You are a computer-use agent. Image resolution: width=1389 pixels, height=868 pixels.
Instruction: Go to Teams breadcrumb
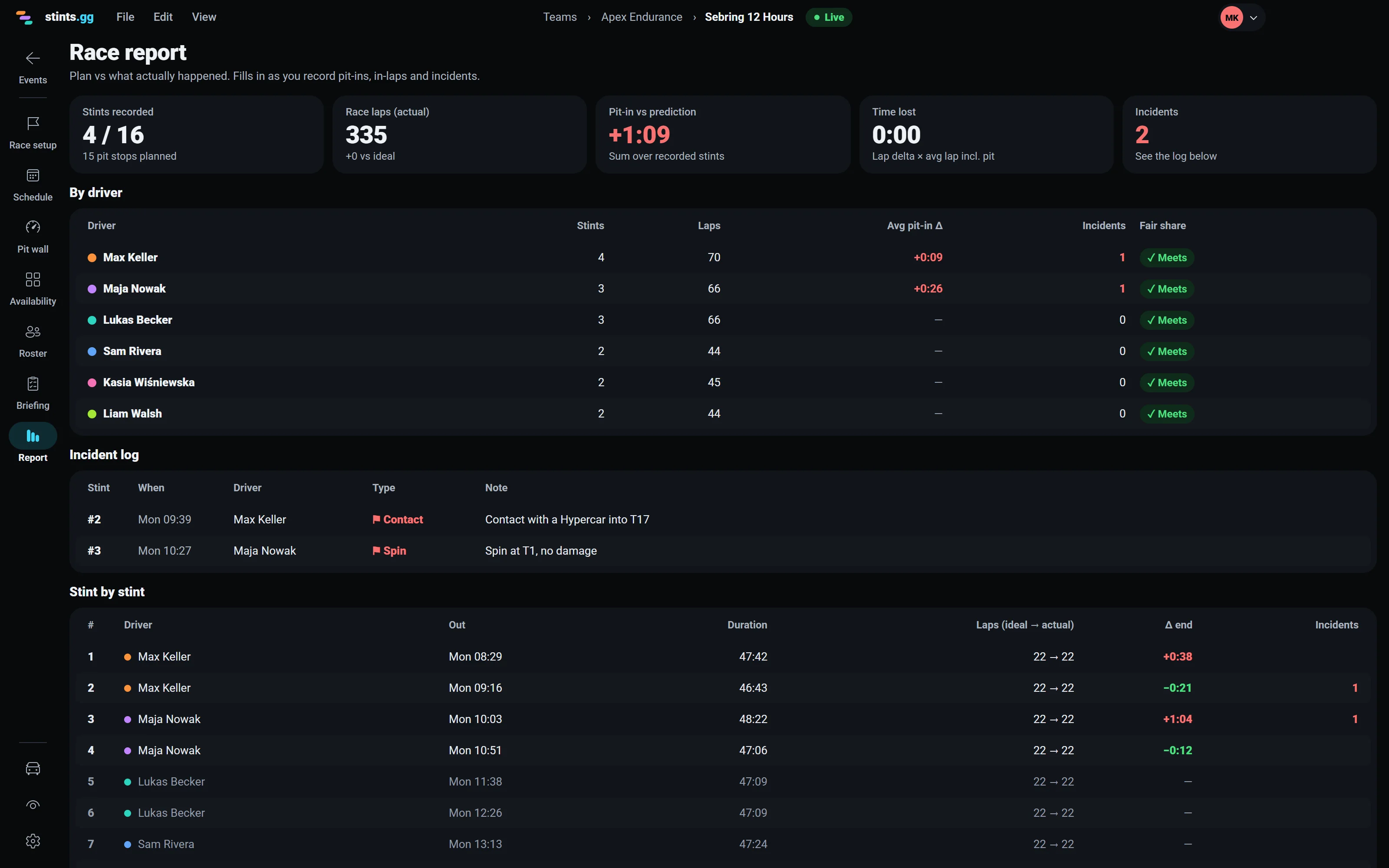pyautogui.click(x=560, y=17)
